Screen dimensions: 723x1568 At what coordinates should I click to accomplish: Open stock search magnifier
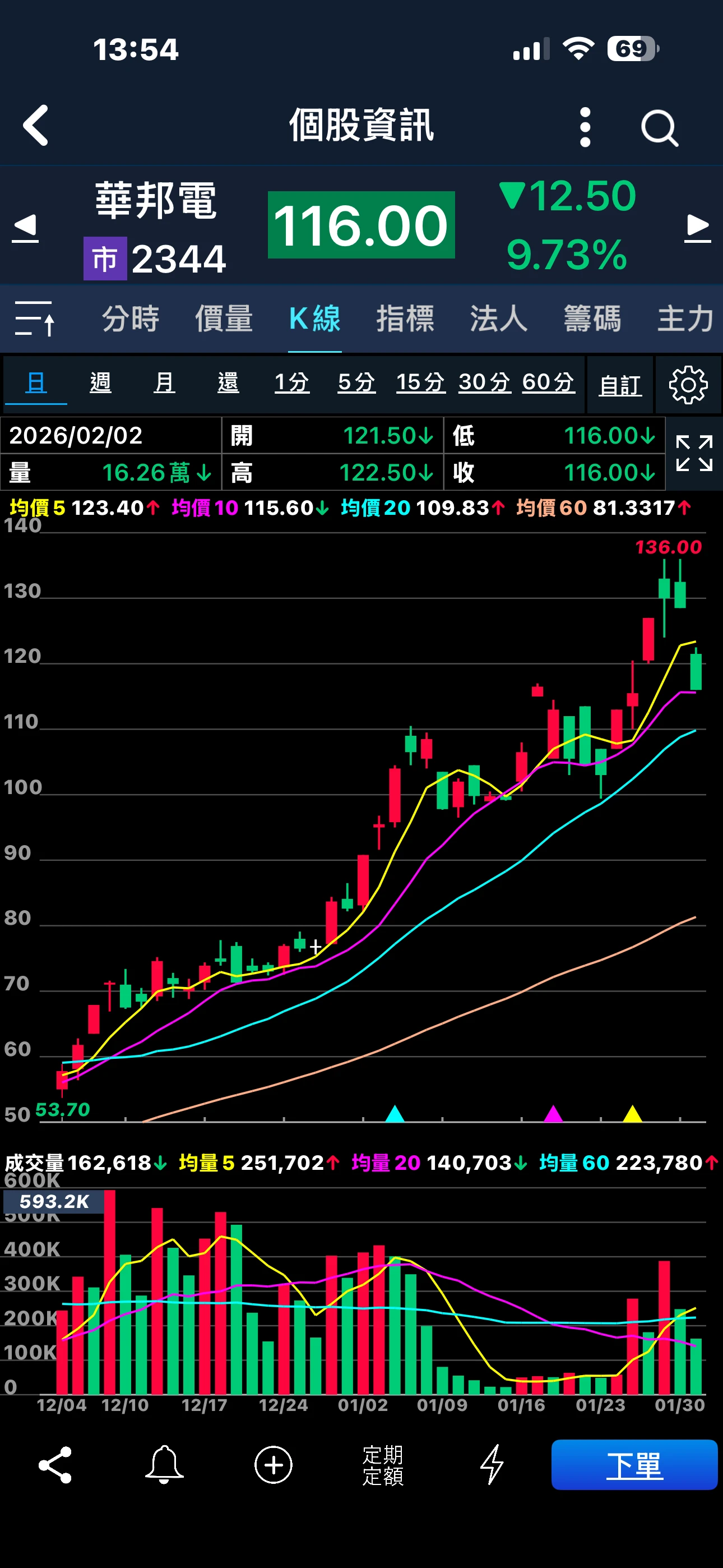[659, 128]
